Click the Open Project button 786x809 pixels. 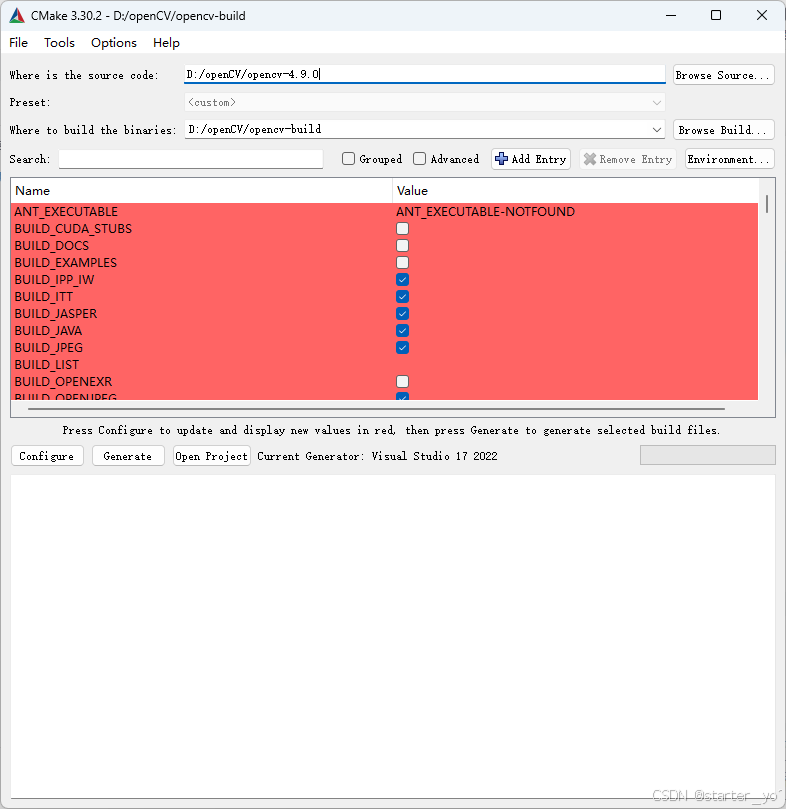(212, 456)
